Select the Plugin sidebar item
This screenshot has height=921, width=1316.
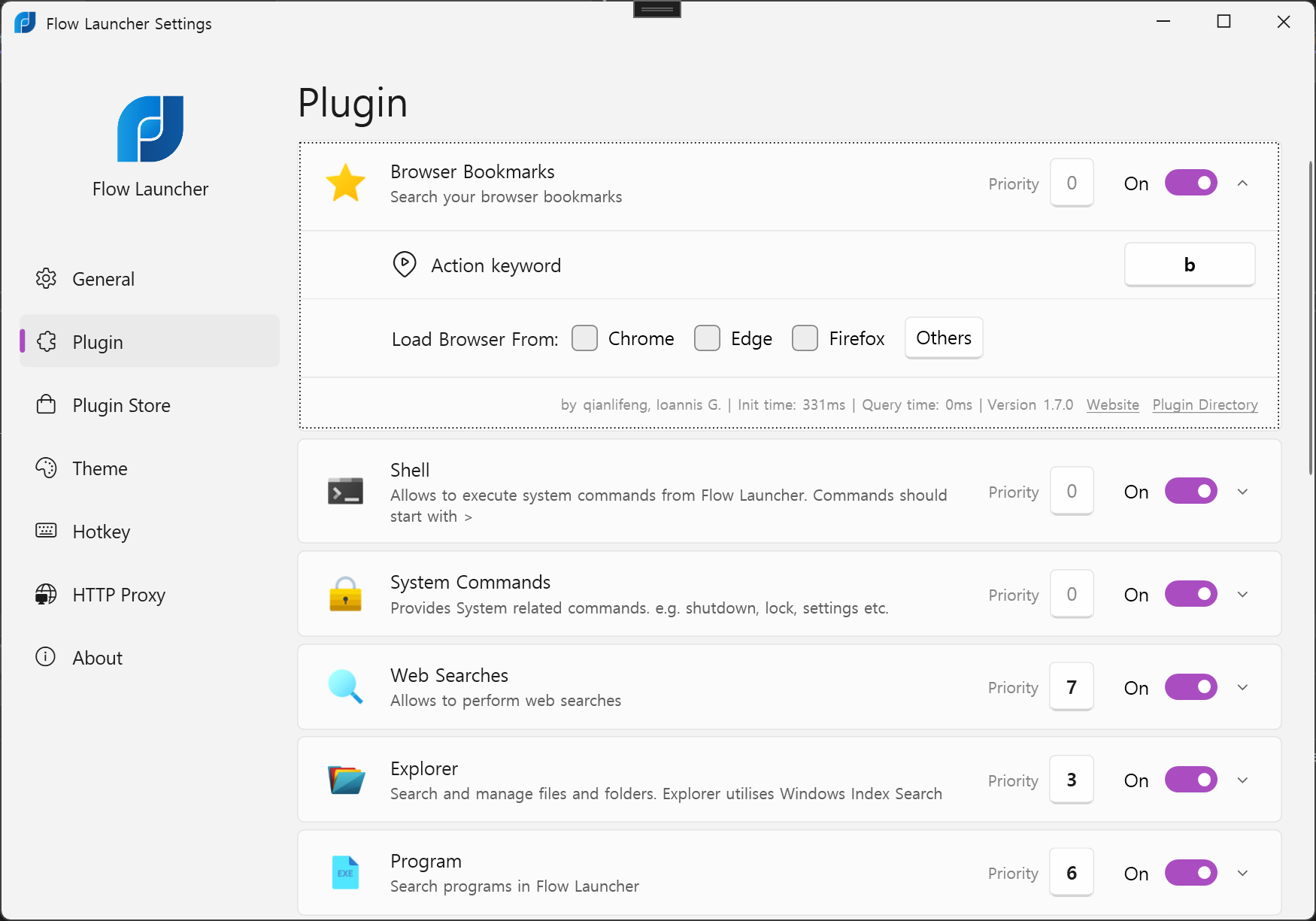click(x=150, y=341)
